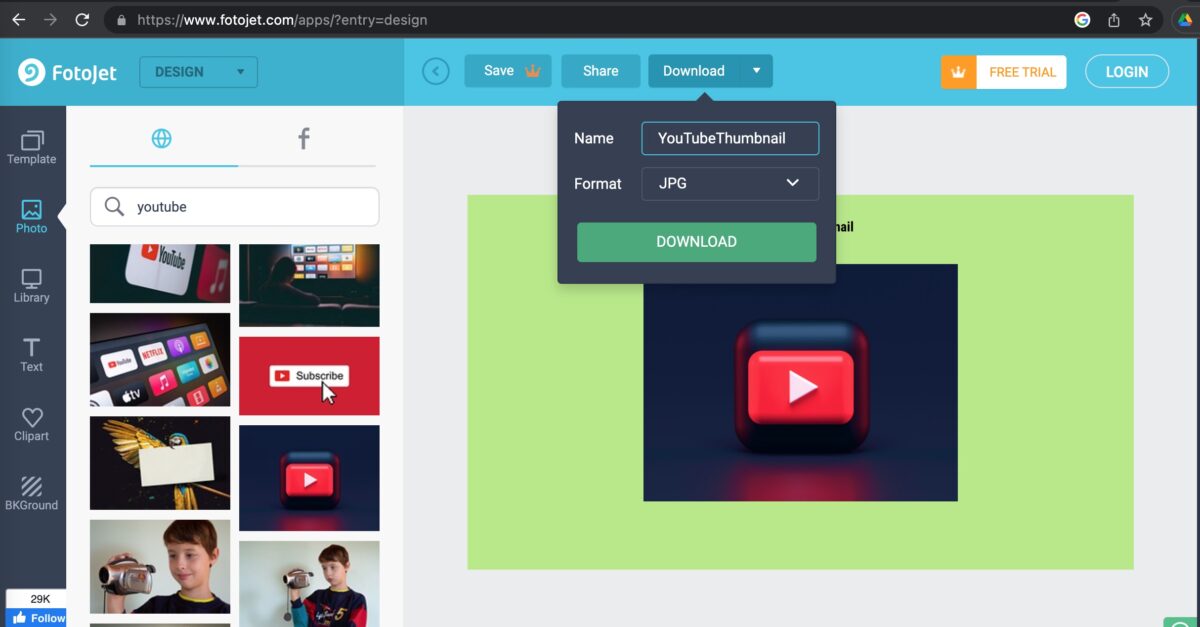This screenshot has height=627, width=1200.
Task: Select the boy filming with camera thumbnail
Action: (x=309, y=584)
